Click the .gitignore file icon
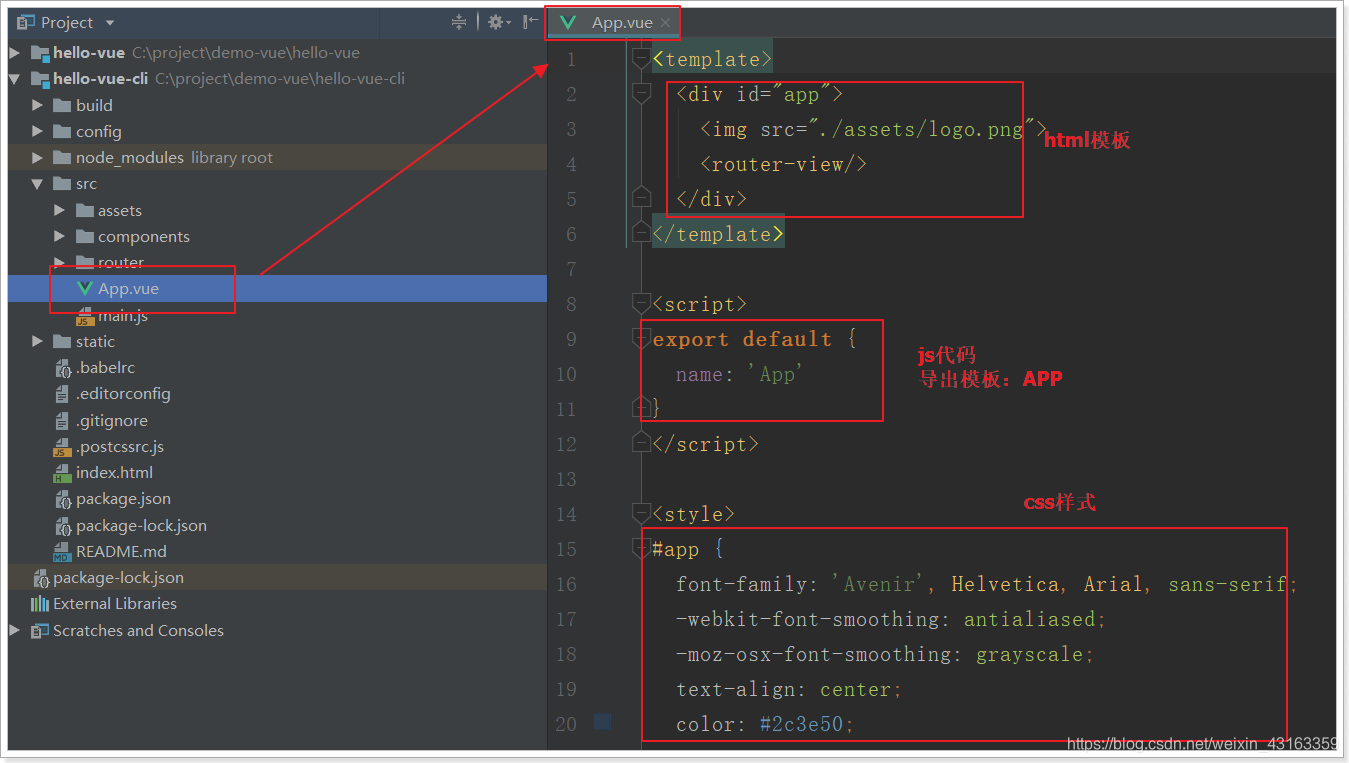Screen dimensions: 1349x763 coord(63,420)
